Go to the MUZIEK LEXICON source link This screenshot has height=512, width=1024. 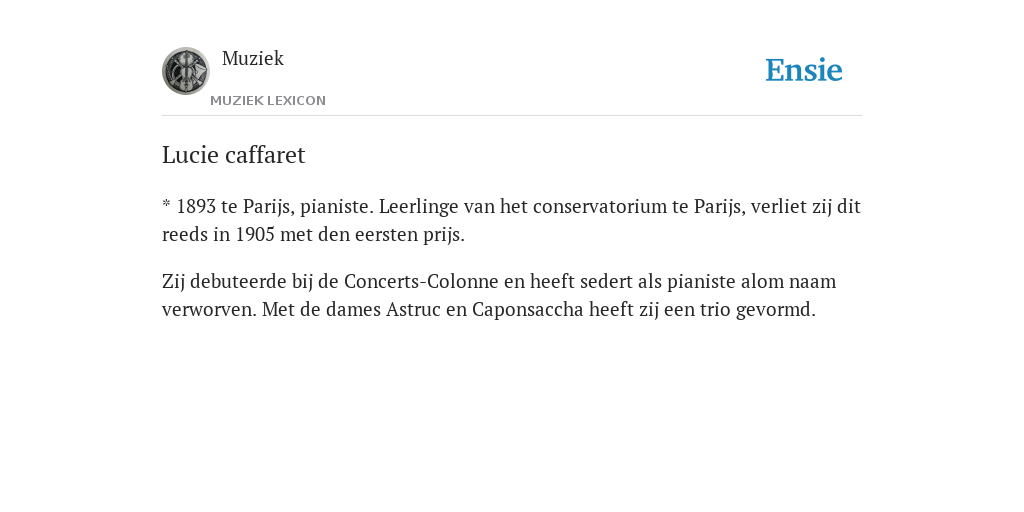(x=268, y=101)
